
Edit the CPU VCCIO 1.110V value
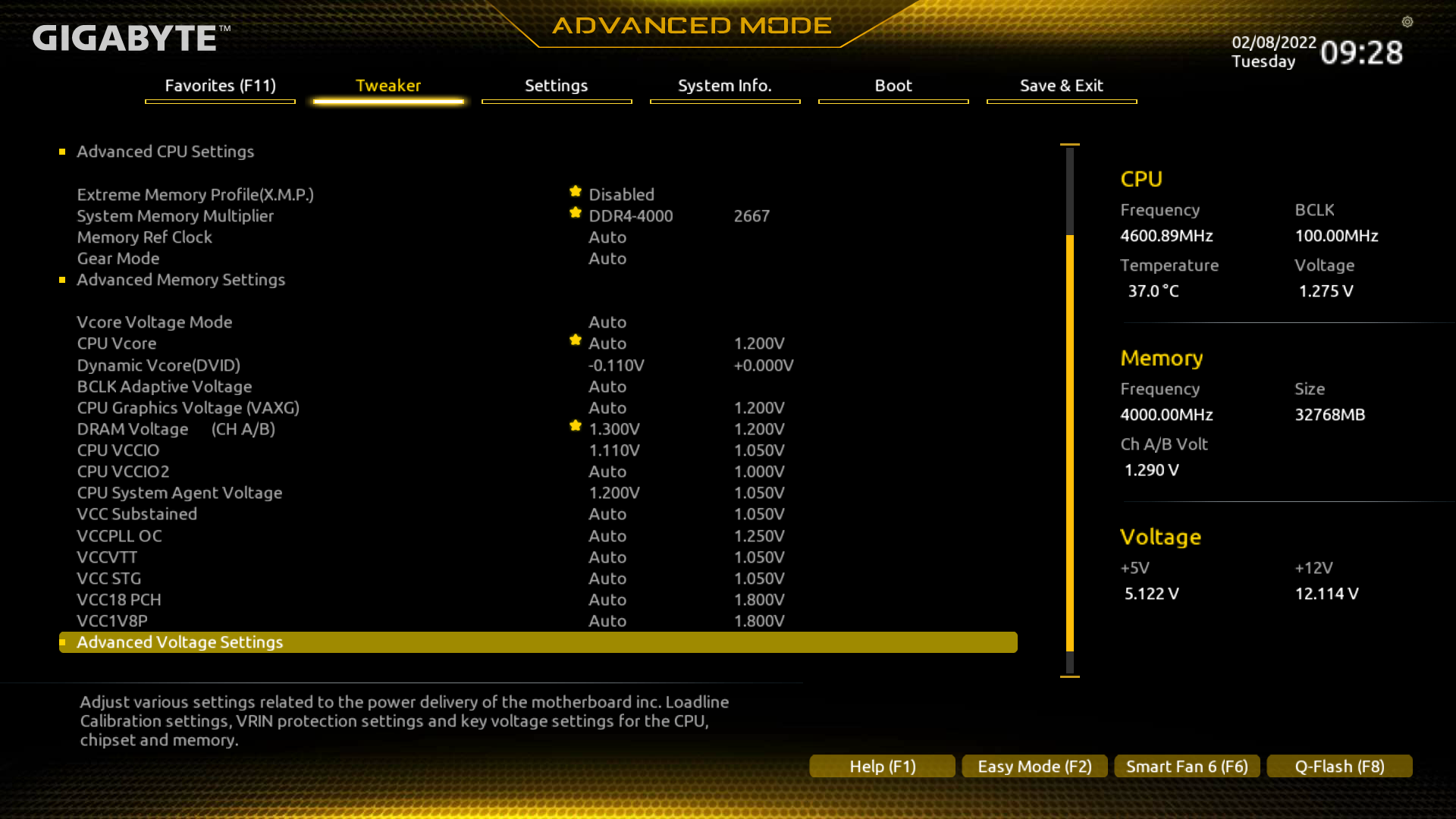coord(614,450)
